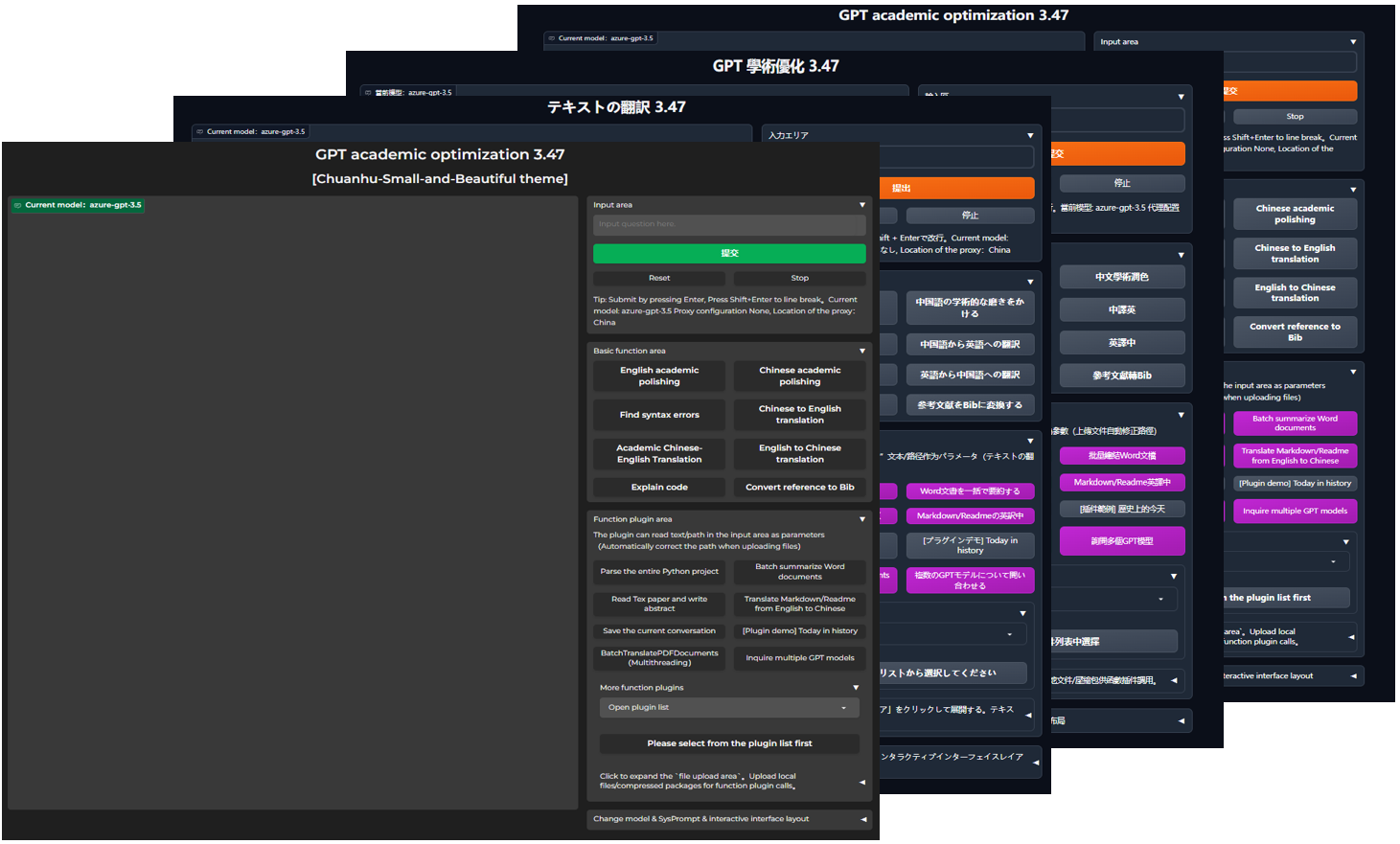
Task: Click "Batch summarize Word documents"
Action: coord(799,571)
